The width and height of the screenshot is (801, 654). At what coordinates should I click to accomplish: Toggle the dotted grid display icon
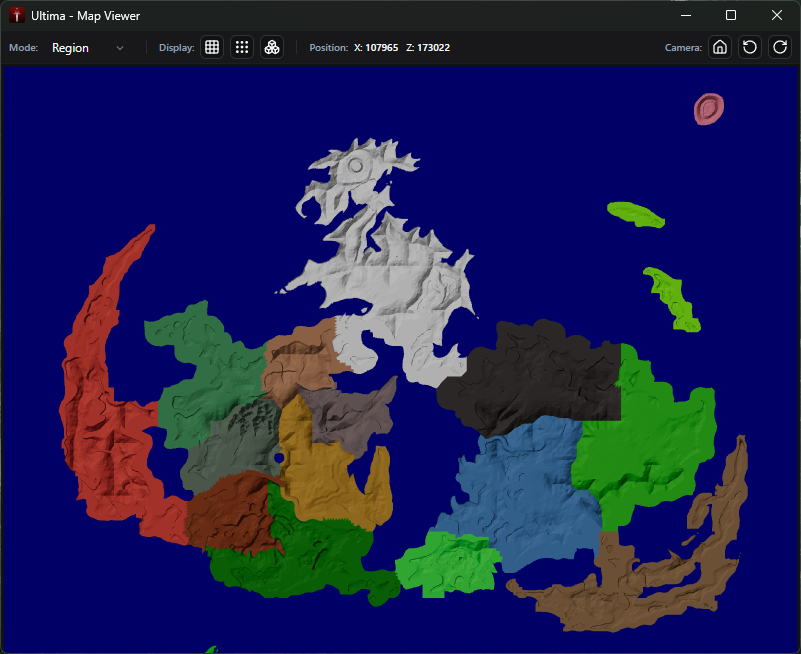(242, 48)
